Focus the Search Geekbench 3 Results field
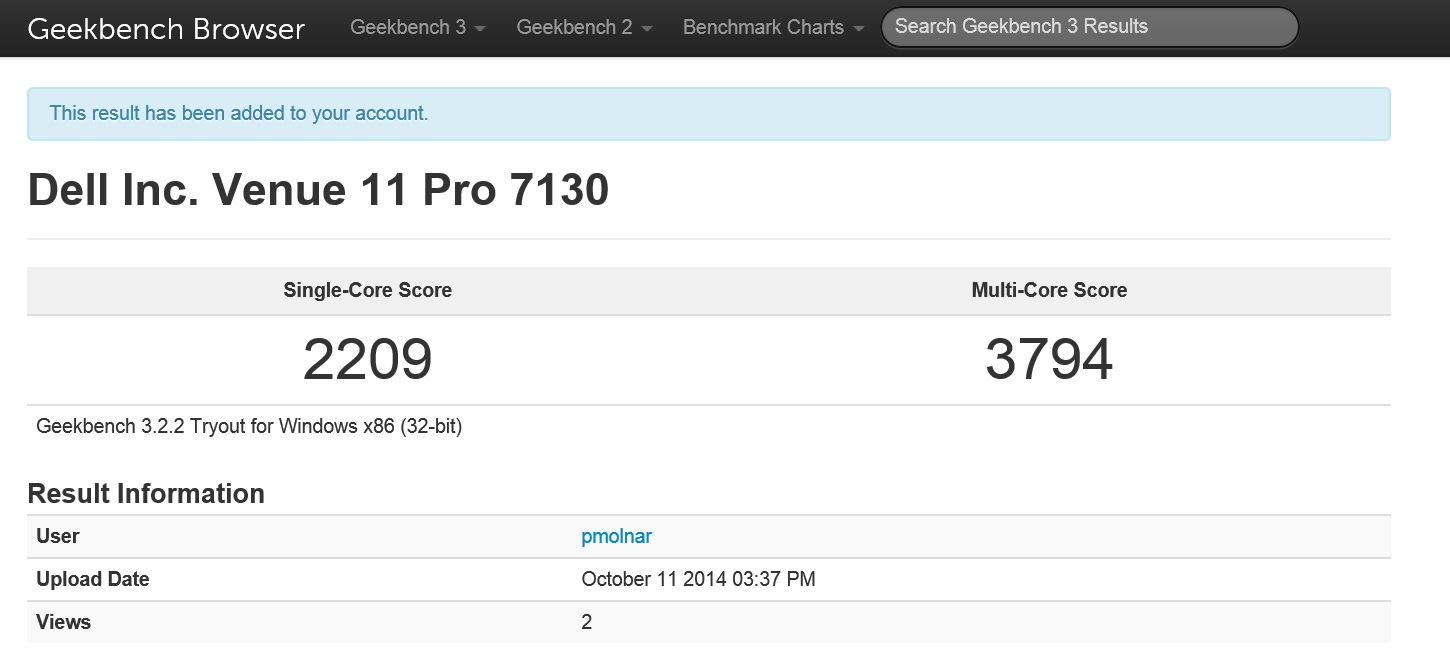 point(1089,27)
